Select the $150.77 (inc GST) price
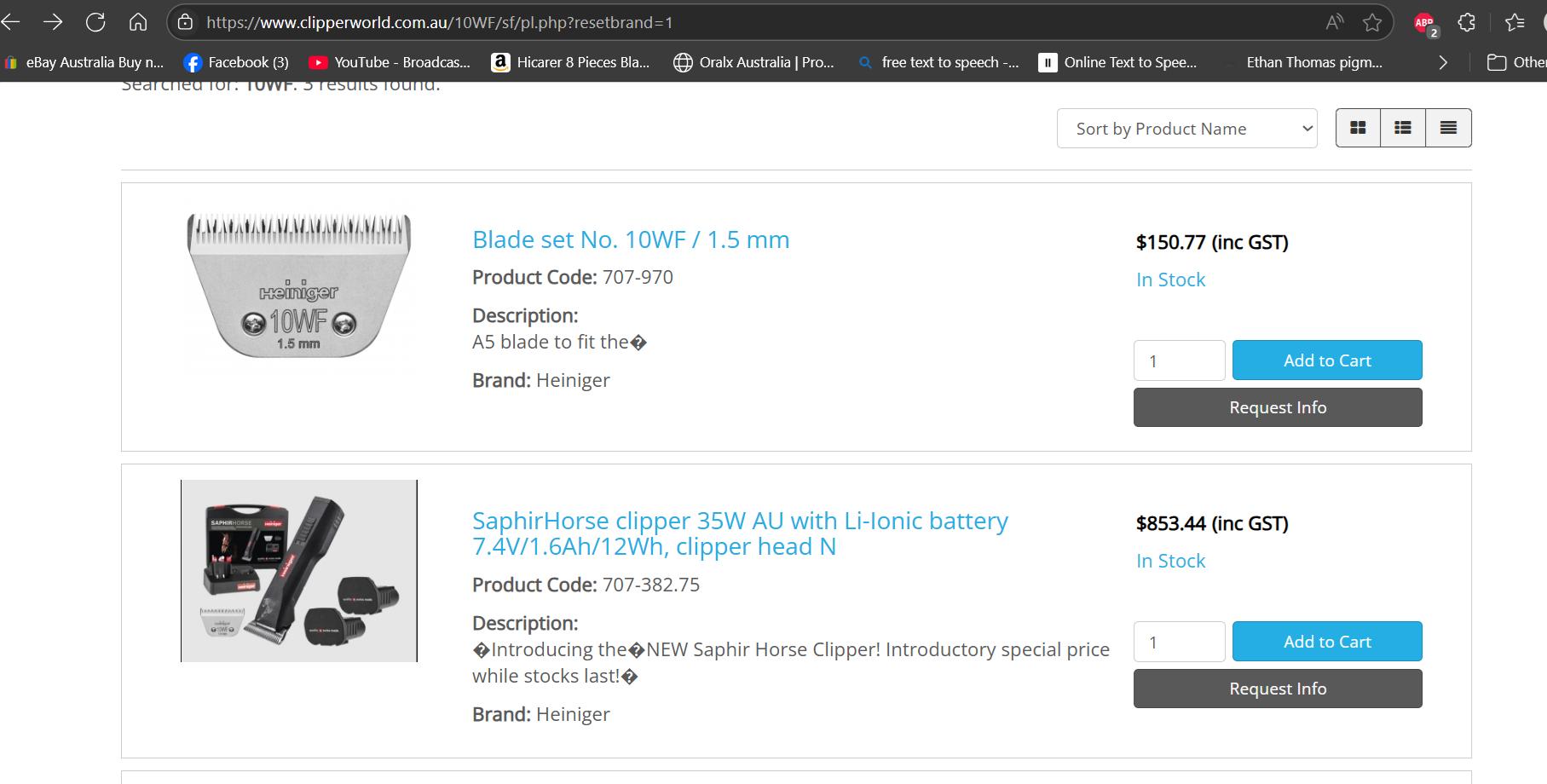Viewport: 1547px width, 784px height. click(1212, 242)
